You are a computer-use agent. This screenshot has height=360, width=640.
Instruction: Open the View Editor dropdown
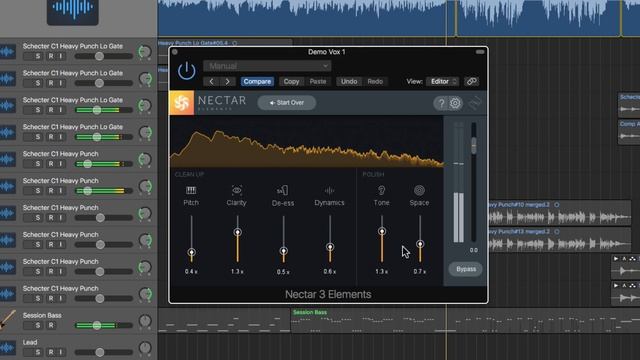click(443, 81)
